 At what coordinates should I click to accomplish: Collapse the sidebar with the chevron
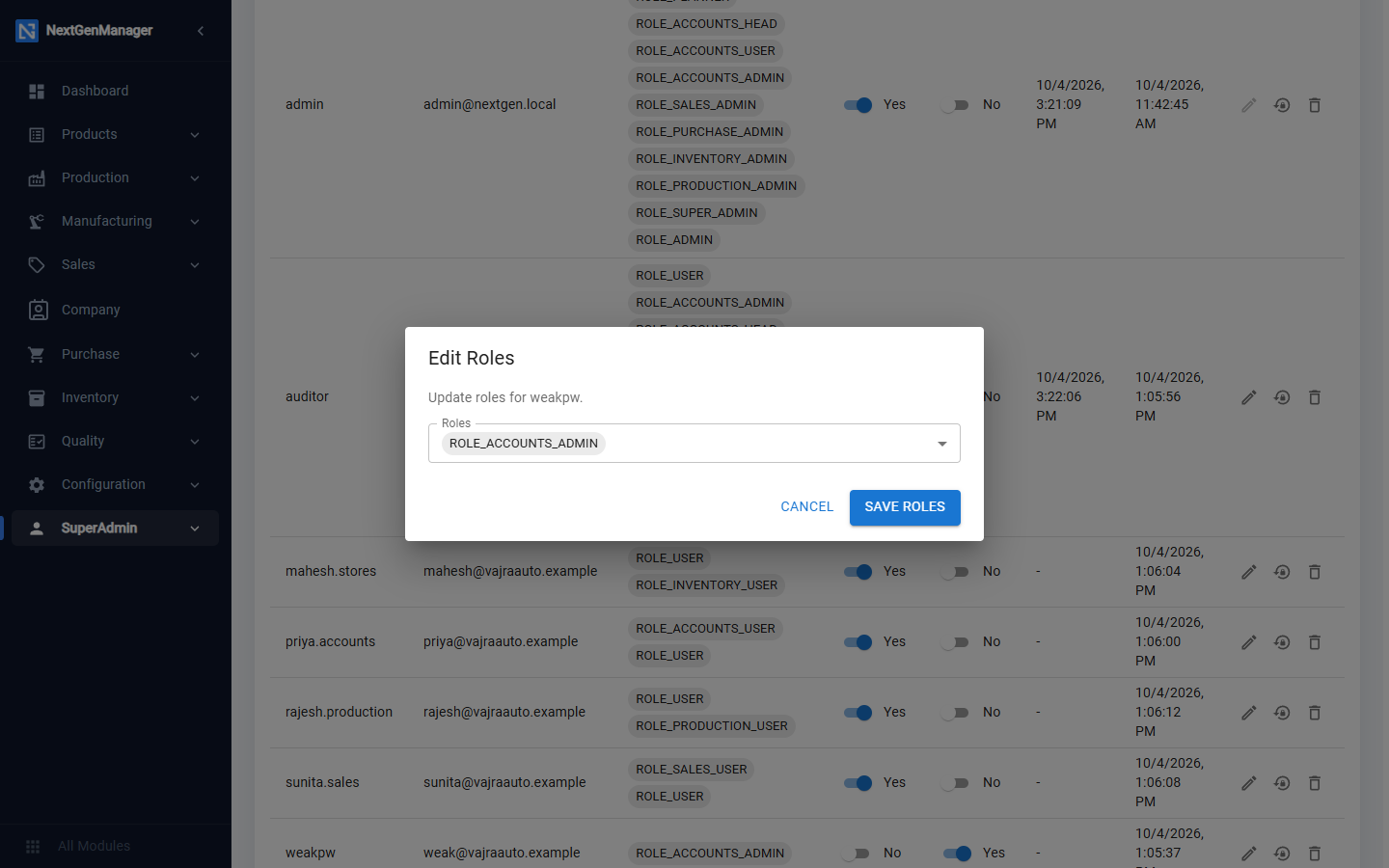[201, 31]
